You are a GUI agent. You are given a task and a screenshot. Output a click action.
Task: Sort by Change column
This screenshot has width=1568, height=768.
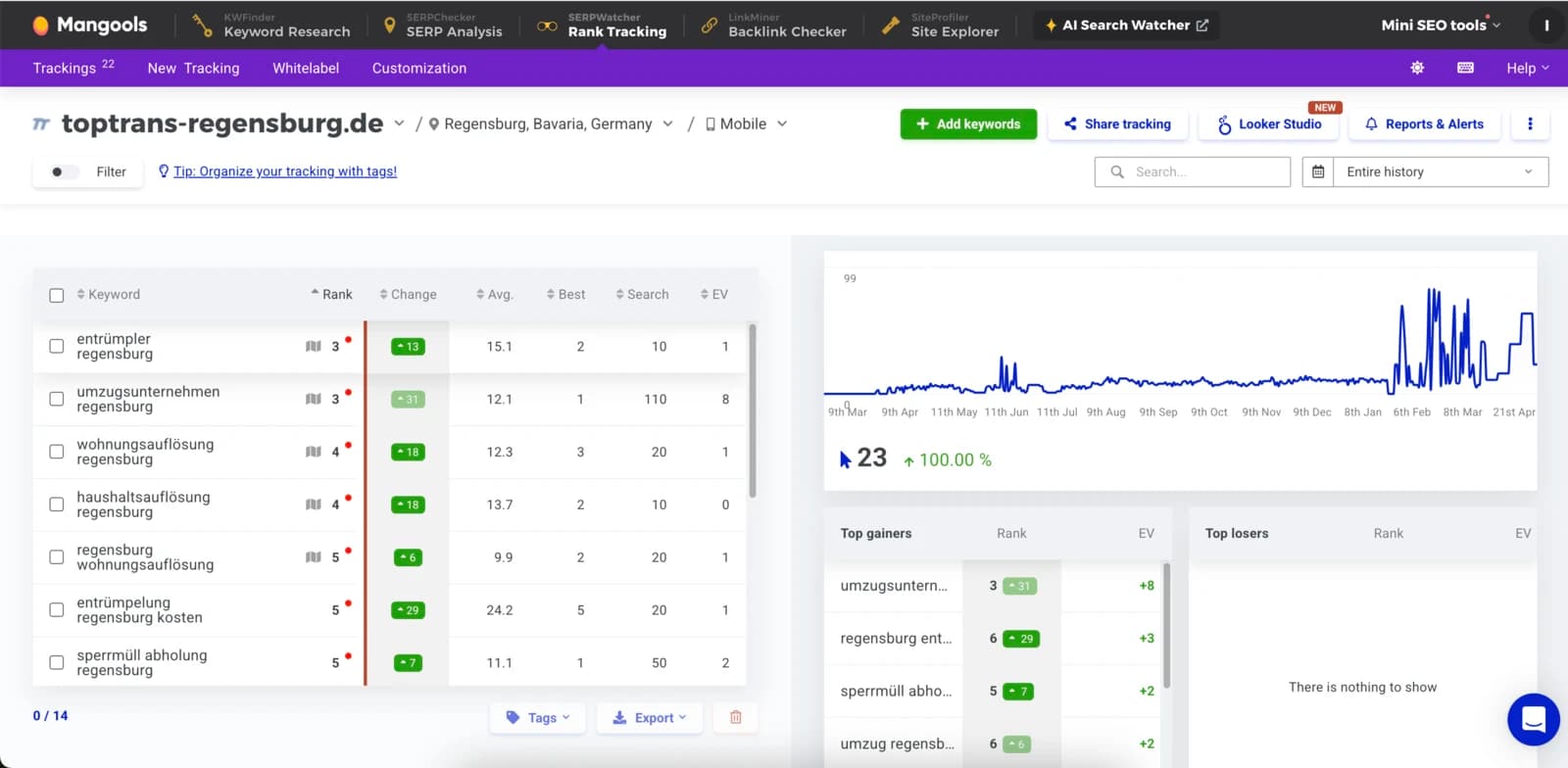click(409, 294)
